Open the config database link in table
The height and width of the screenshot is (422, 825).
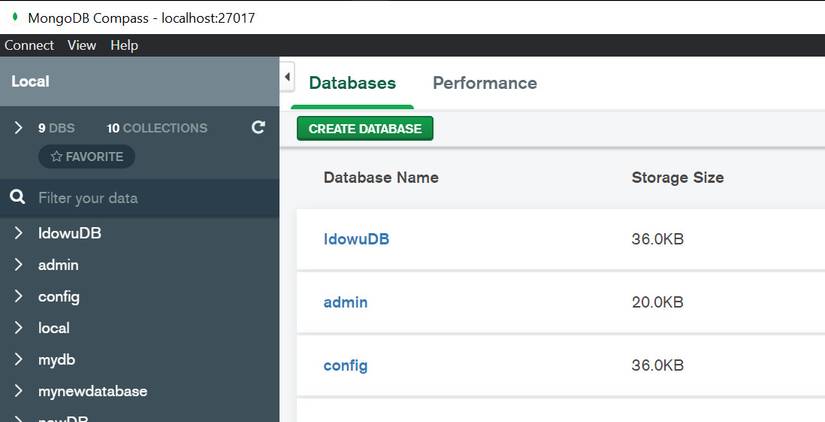click(x=345, y=365)
